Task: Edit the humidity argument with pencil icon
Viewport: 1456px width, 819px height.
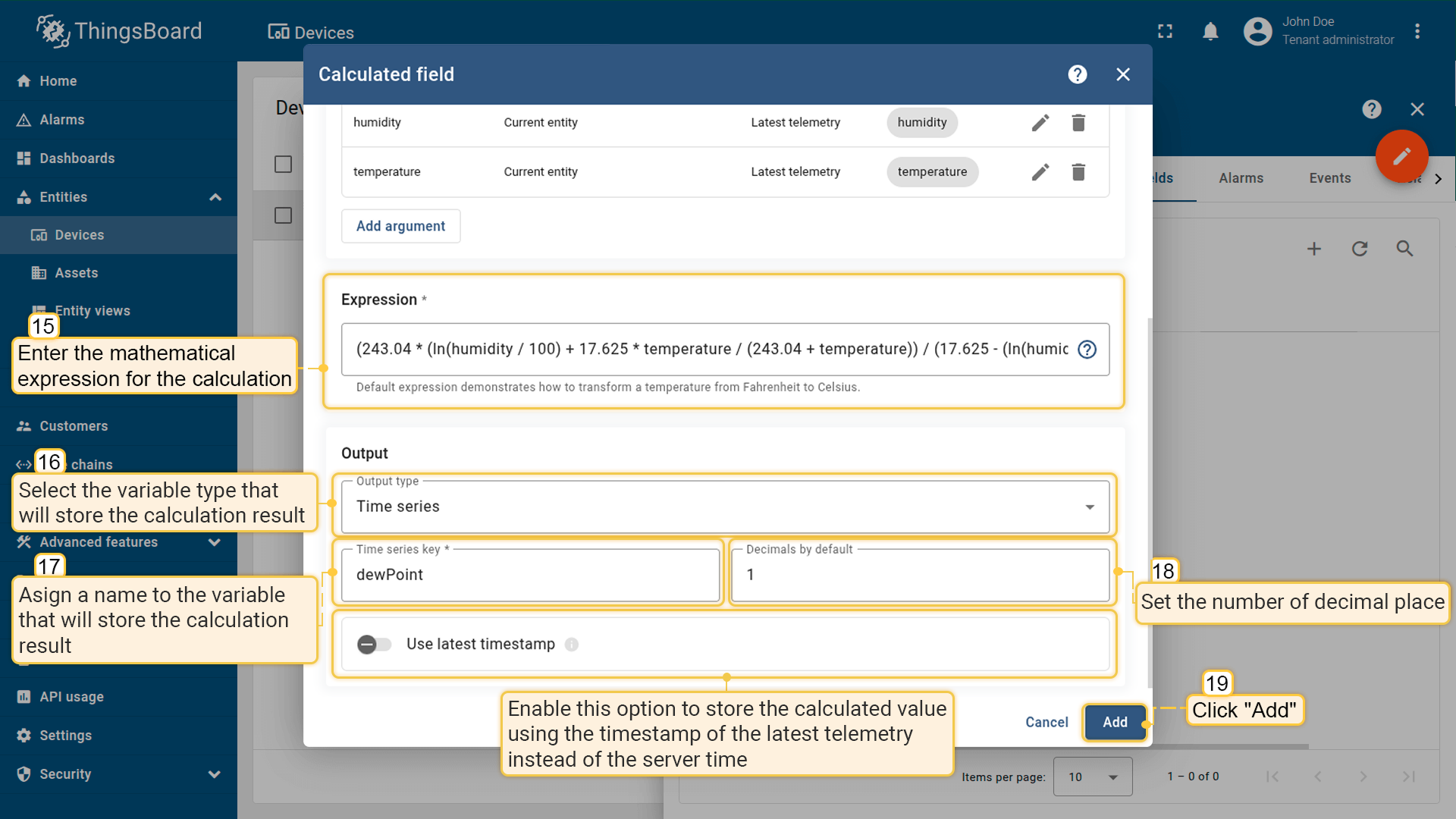Action: pyautogui.click(x=1040, y=123)
